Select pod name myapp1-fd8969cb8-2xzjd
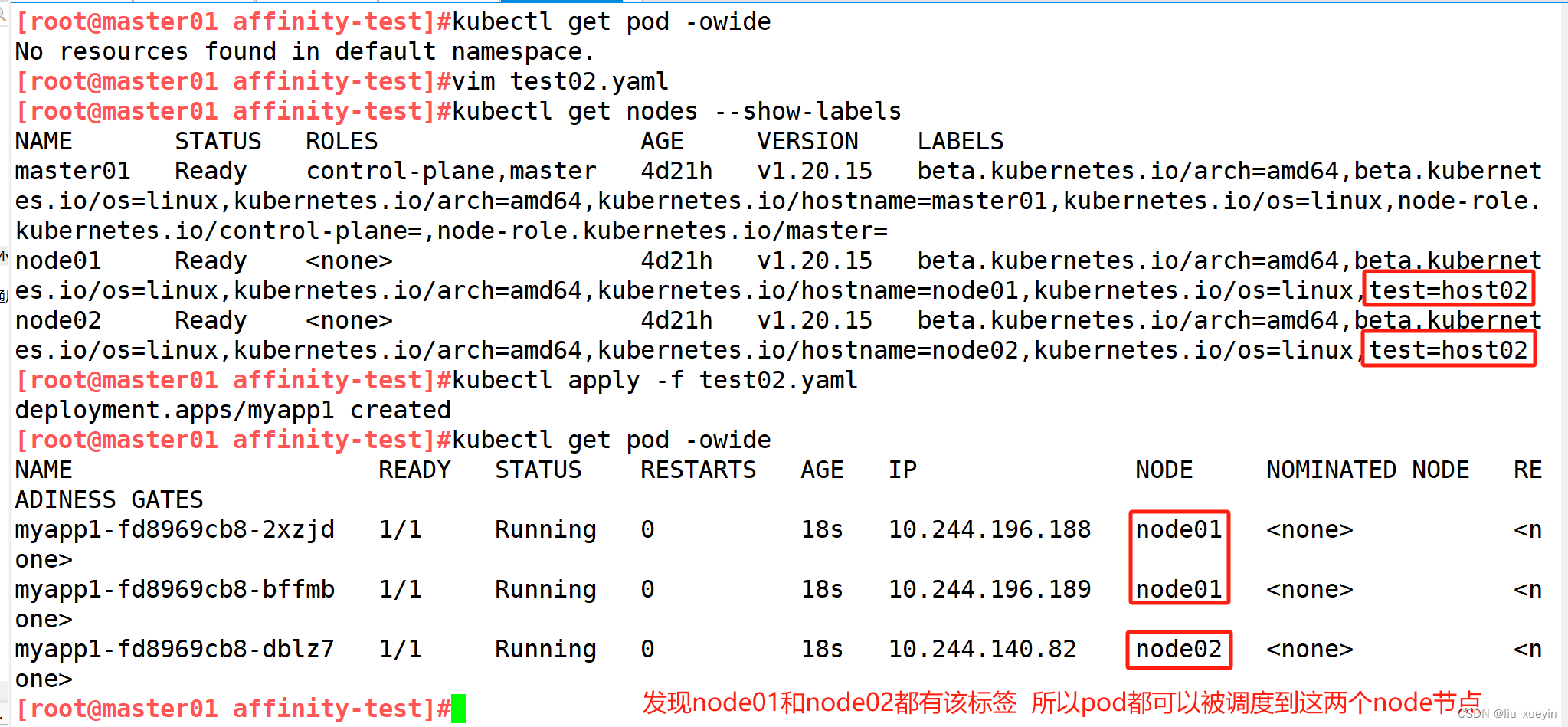The width and height of the screenshot is (1568, 727). [175, 529]
